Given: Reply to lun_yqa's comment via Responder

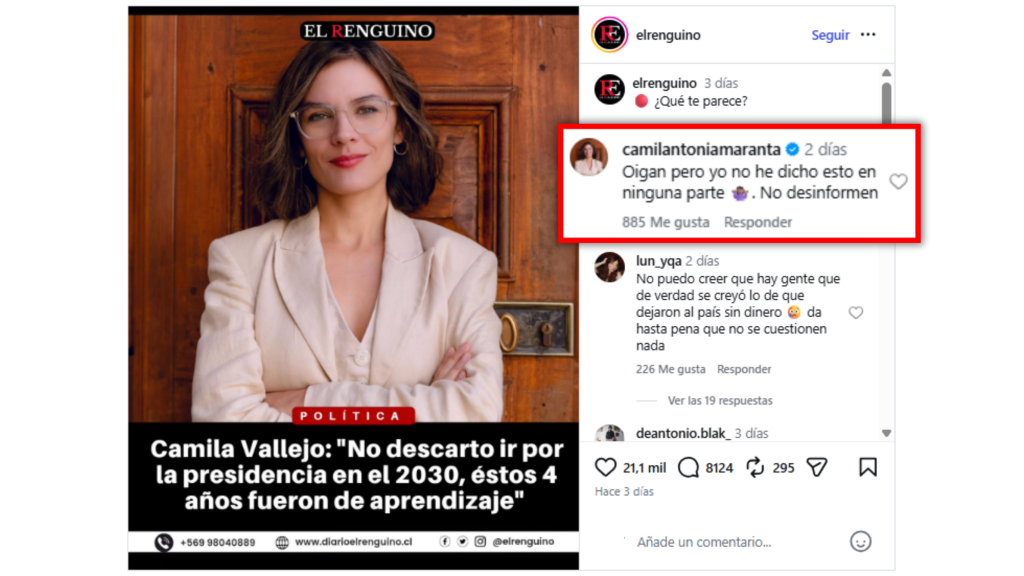Looking at the screenshot, I should (x=744, y=369).
